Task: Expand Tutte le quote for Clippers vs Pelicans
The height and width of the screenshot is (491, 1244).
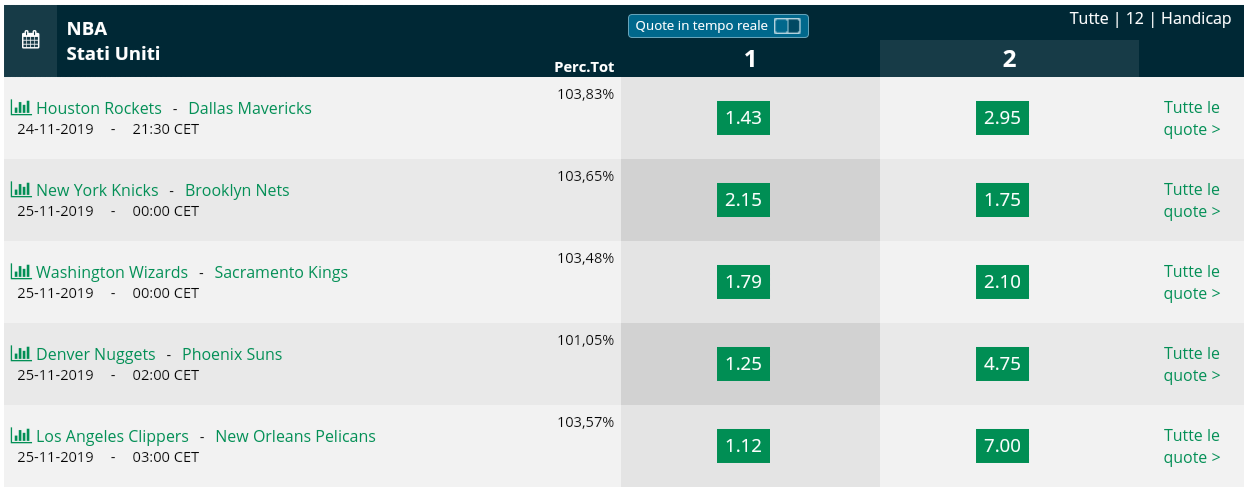Action: 1192,446
